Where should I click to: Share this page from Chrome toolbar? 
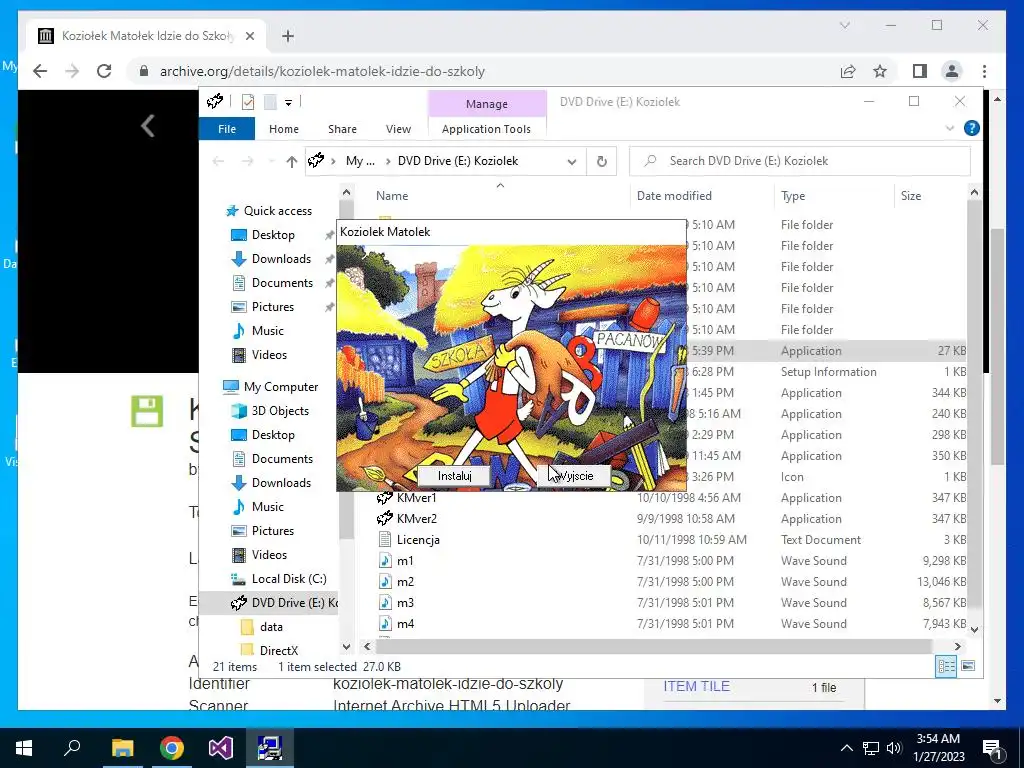(x=848, y=71)
